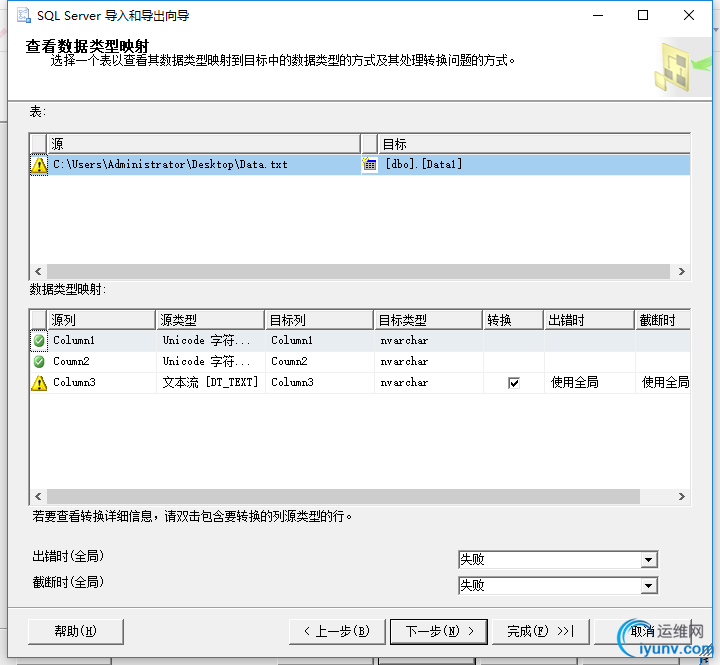Click Column3's 使用全局 on-error cell
Screen dimensions: 720x665
pyautogui.click(x=590, y=383)
